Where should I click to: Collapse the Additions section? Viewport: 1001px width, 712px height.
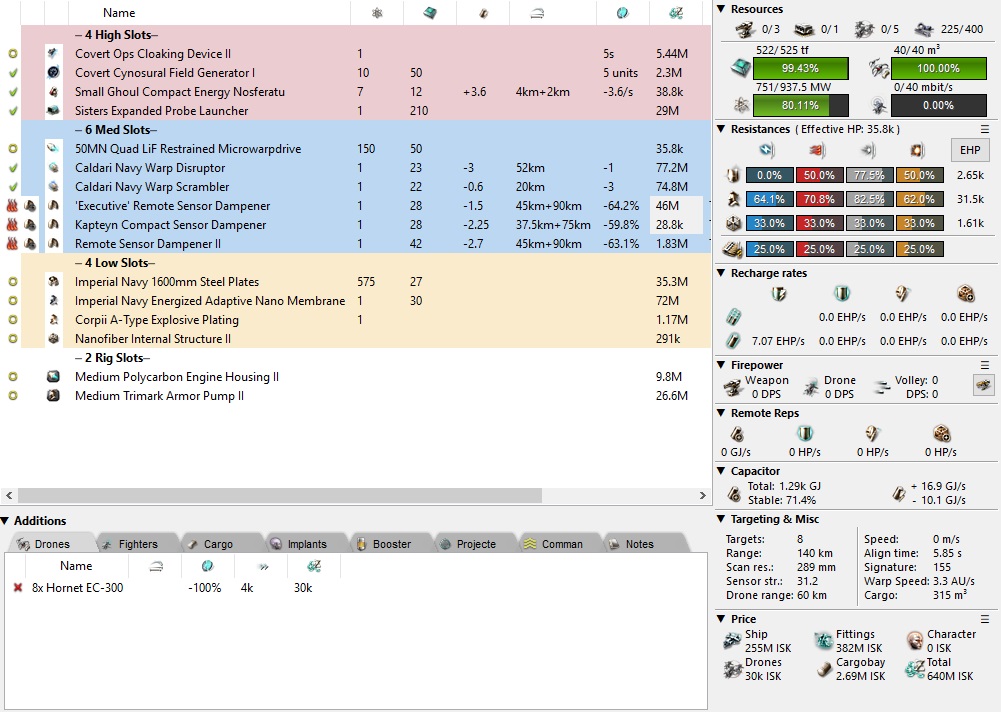coord(6,521)
